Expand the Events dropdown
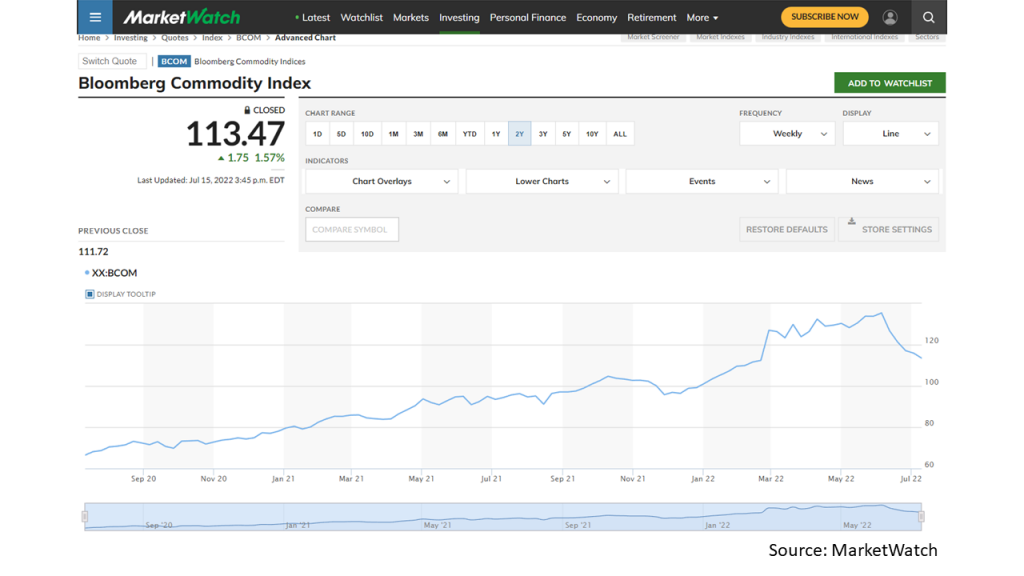 click(702, 182)
